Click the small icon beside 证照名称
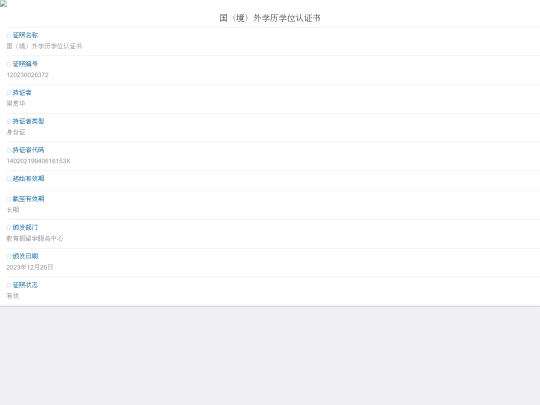Screen dimensions: 540x405 pyautogui.click(x=9, y=35)
